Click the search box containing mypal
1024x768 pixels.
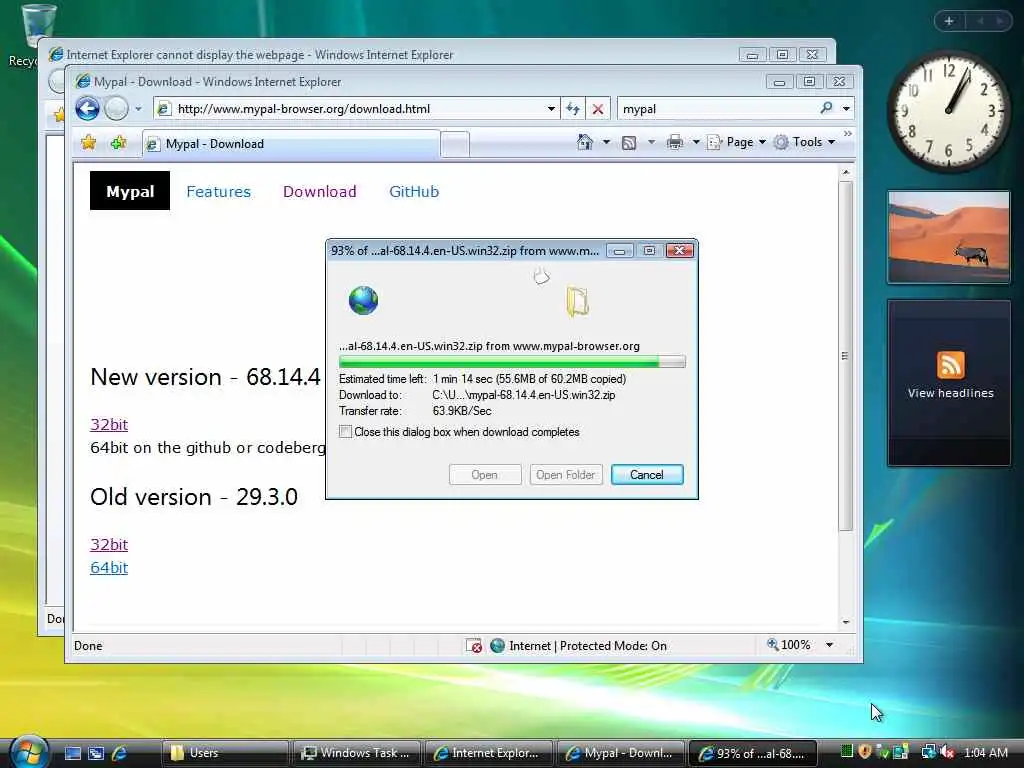716,109
